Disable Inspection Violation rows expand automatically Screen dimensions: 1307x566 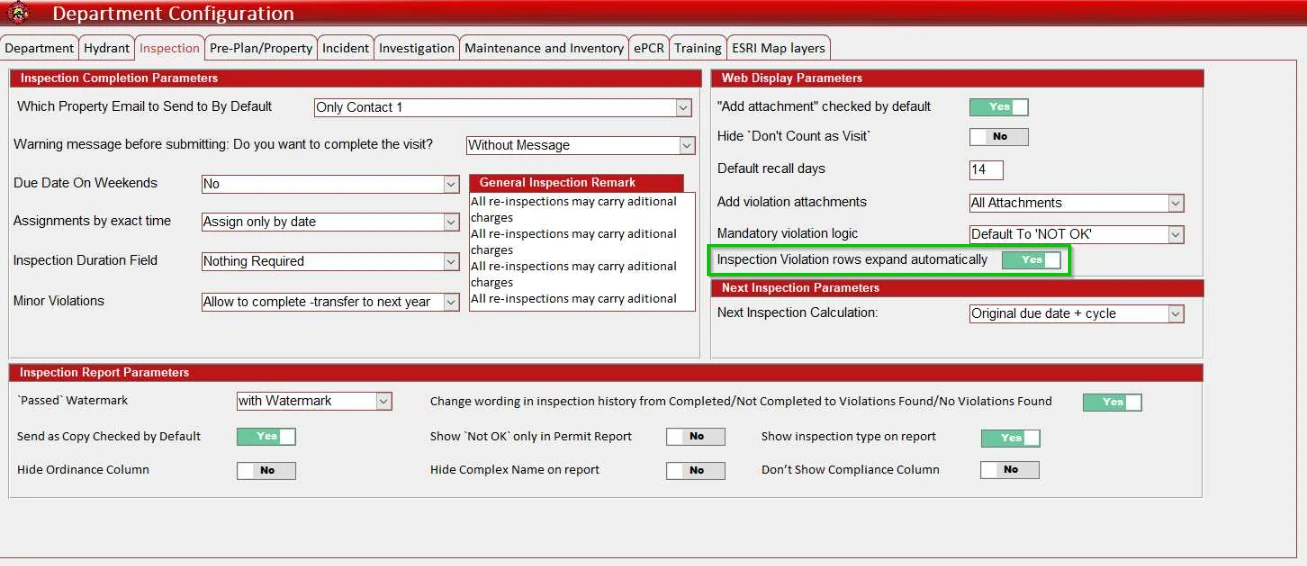[1031, 260]
